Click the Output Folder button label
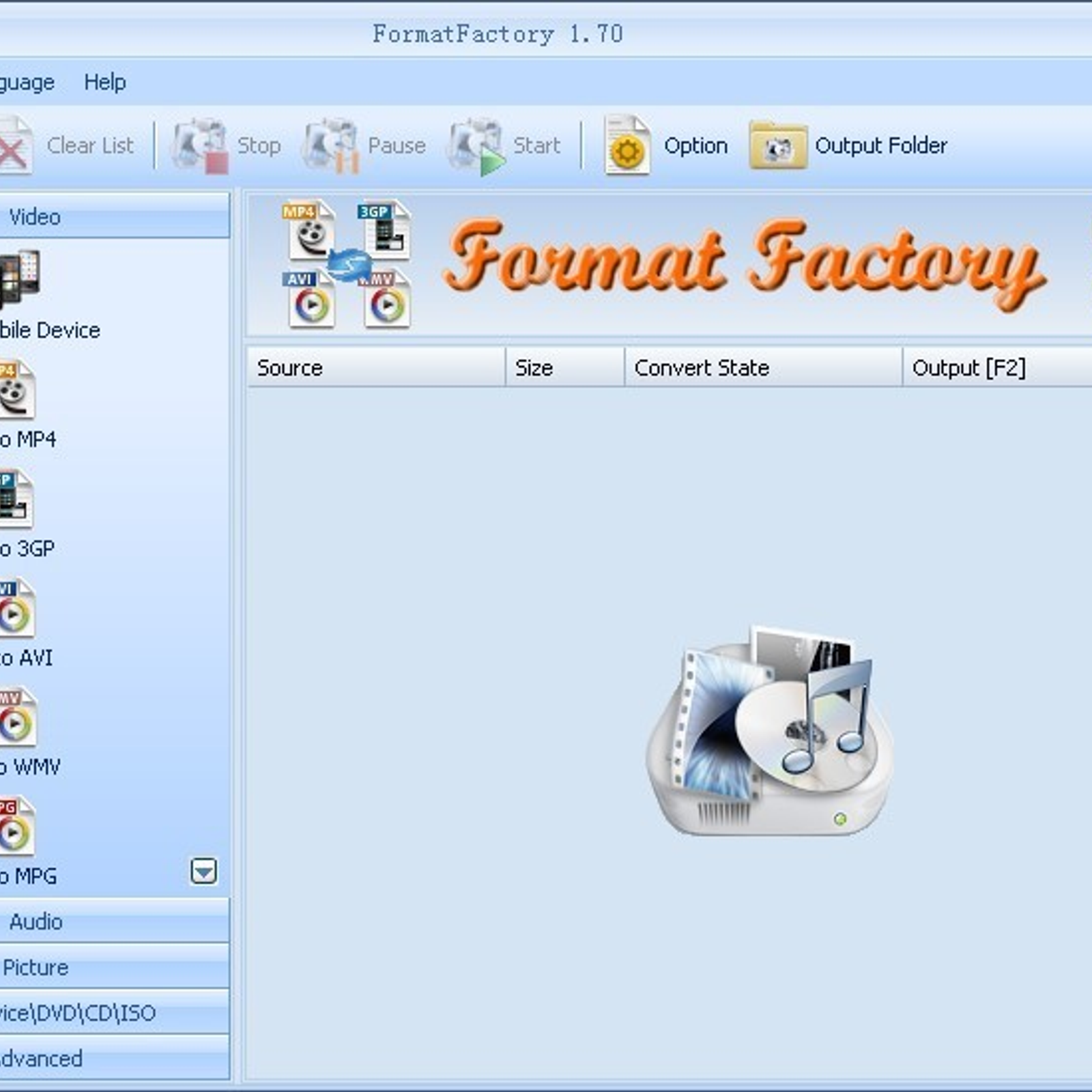1092x1092 pixels. pyautogui.click(x=881, y=146)
